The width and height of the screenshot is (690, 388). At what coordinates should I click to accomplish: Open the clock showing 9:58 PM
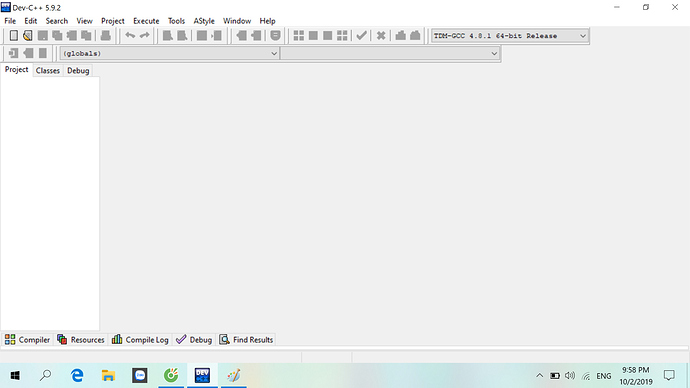(636, 376)
